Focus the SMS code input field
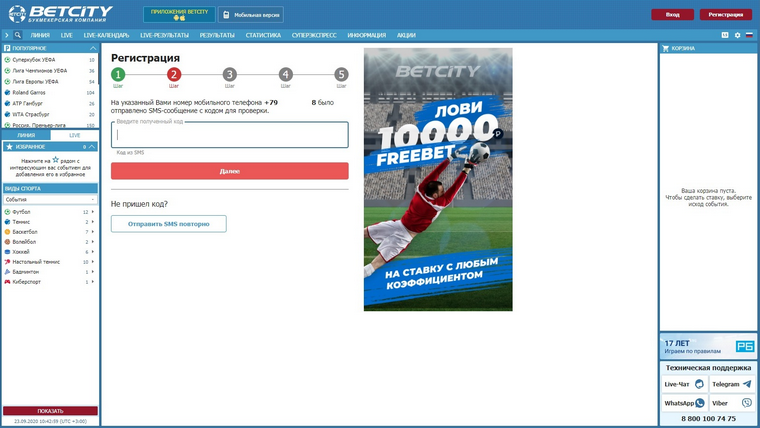Image resolution: width=760 pixels, height=428 pixels. coord(230,135)
